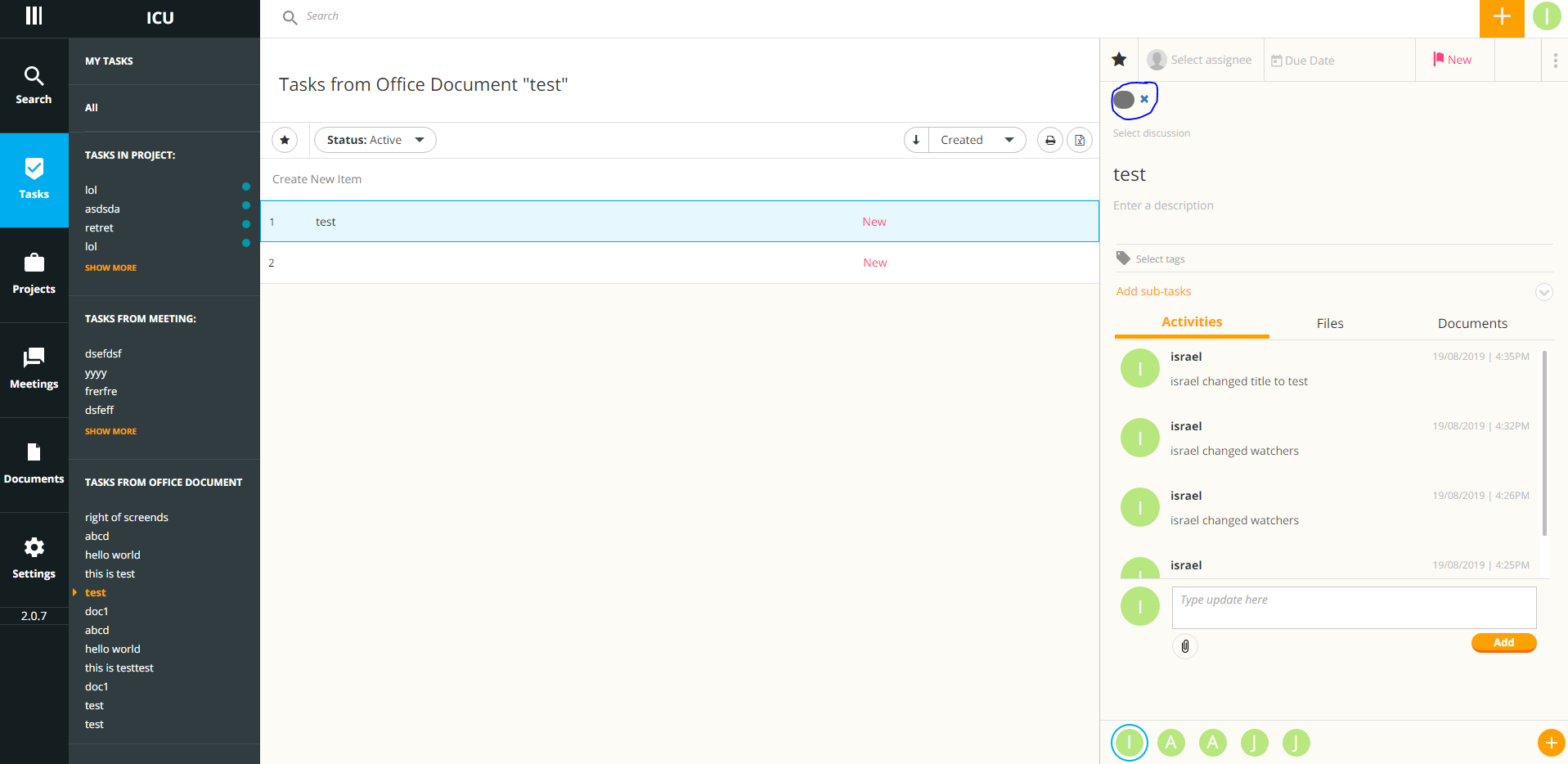Open the Created sort dropdown

click(977, 139)
